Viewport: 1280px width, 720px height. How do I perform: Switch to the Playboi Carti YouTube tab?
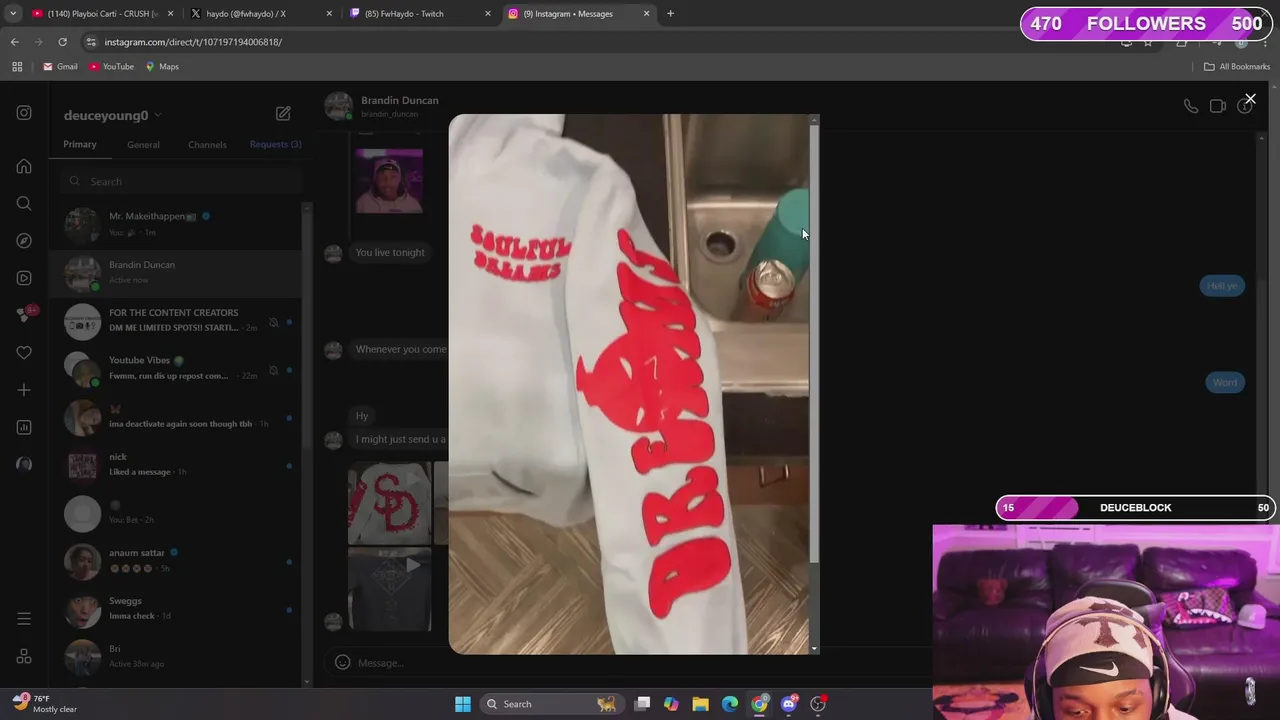[101, 14]
